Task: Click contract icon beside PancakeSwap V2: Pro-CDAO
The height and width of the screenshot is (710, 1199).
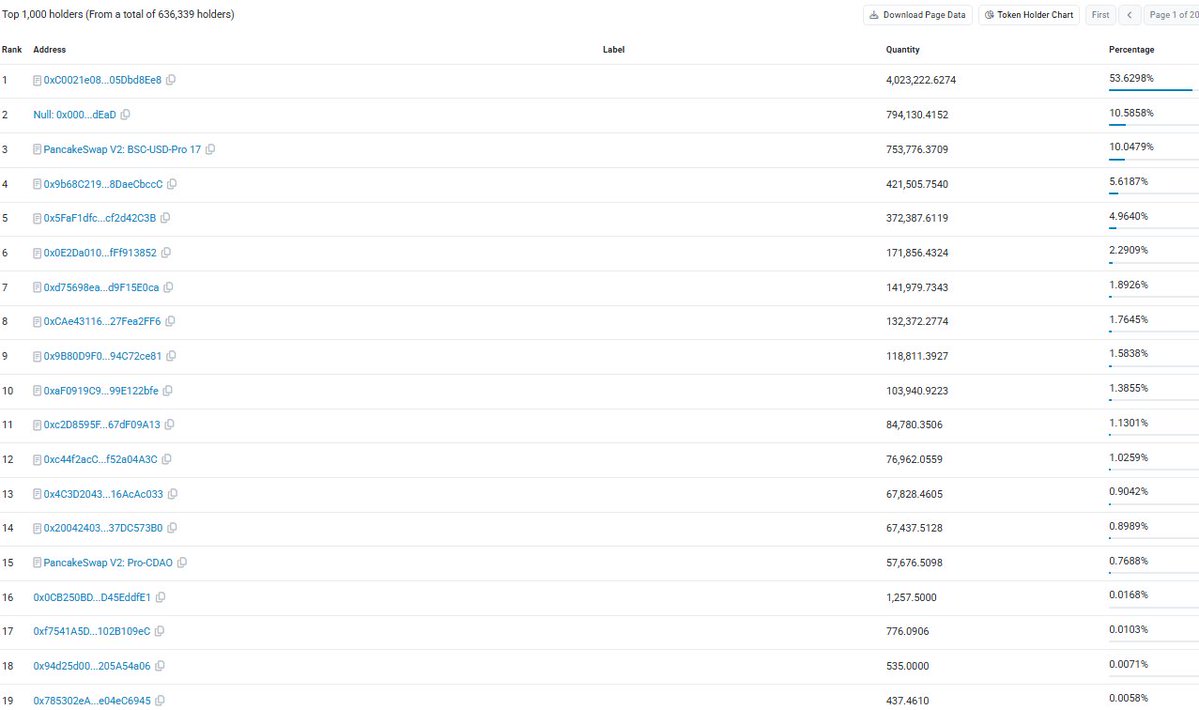Action: (37, 562)
